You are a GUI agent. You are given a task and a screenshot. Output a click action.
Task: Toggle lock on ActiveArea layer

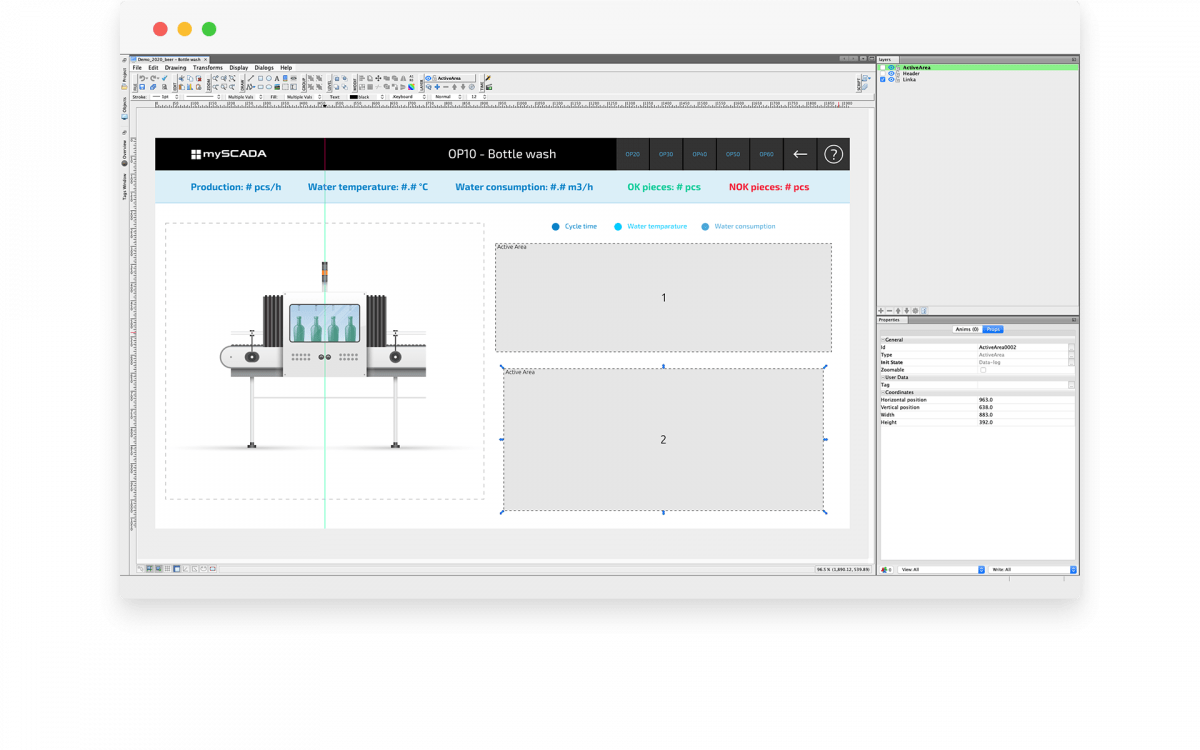pyautogui.click(x=898, y=67)
